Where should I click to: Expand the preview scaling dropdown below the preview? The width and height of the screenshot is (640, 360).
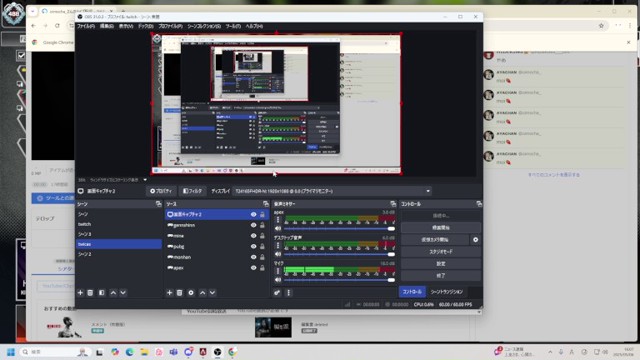point(145,180)
